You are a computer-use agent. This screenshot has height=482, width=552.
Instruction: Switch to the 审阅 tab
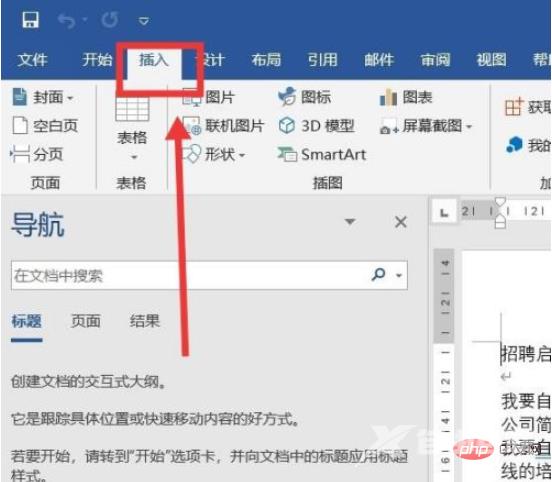[435, 60]
